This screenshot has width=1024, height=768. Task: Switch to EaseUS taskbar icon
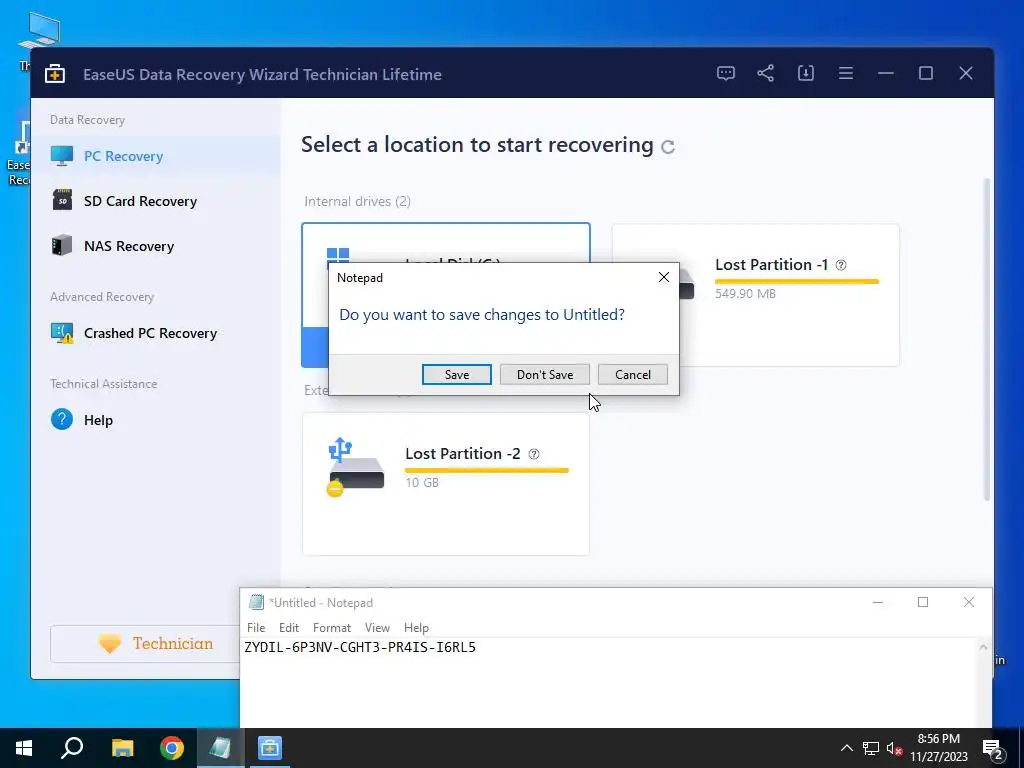click(x=269, y=748)
